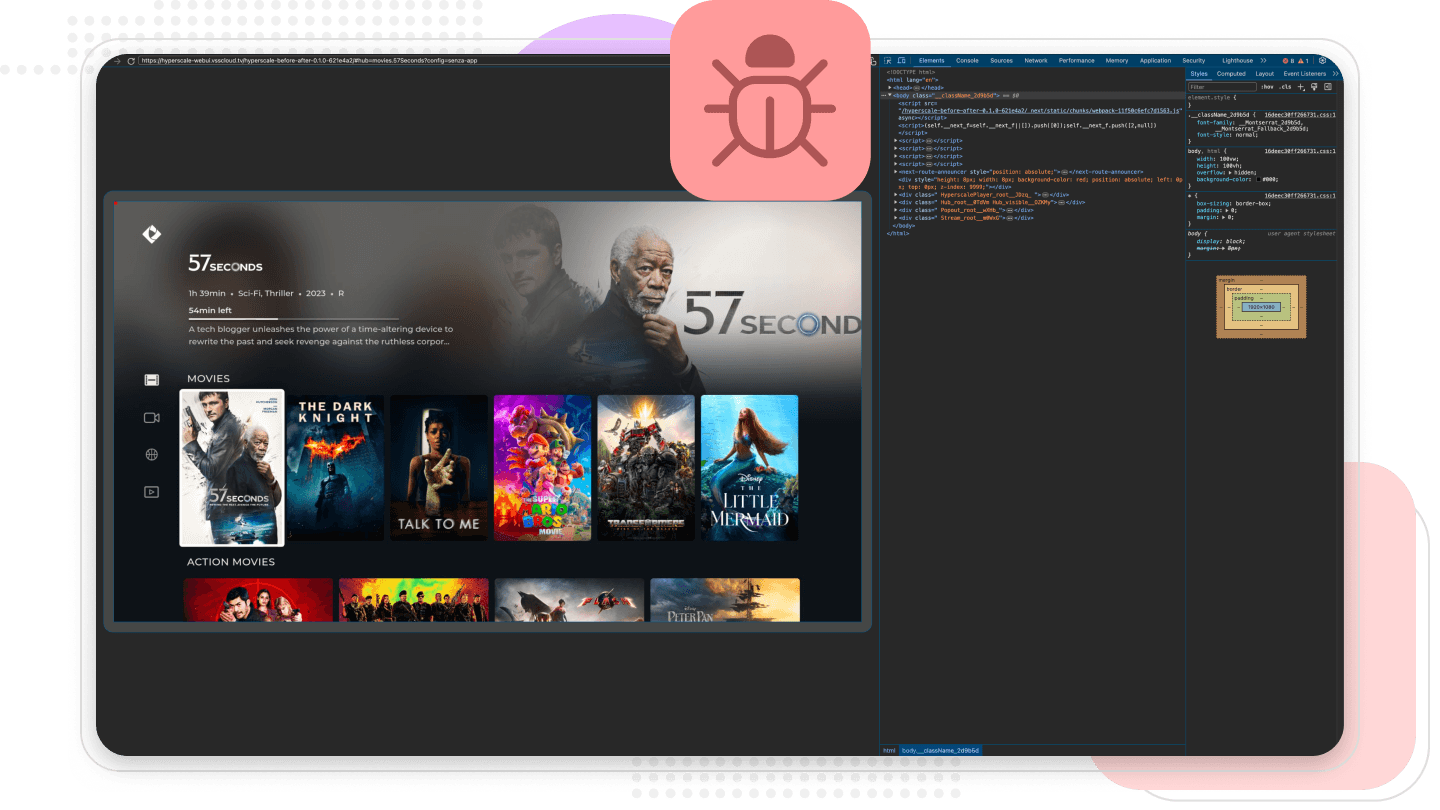Click the browser forward arrow

coord(118,61)
